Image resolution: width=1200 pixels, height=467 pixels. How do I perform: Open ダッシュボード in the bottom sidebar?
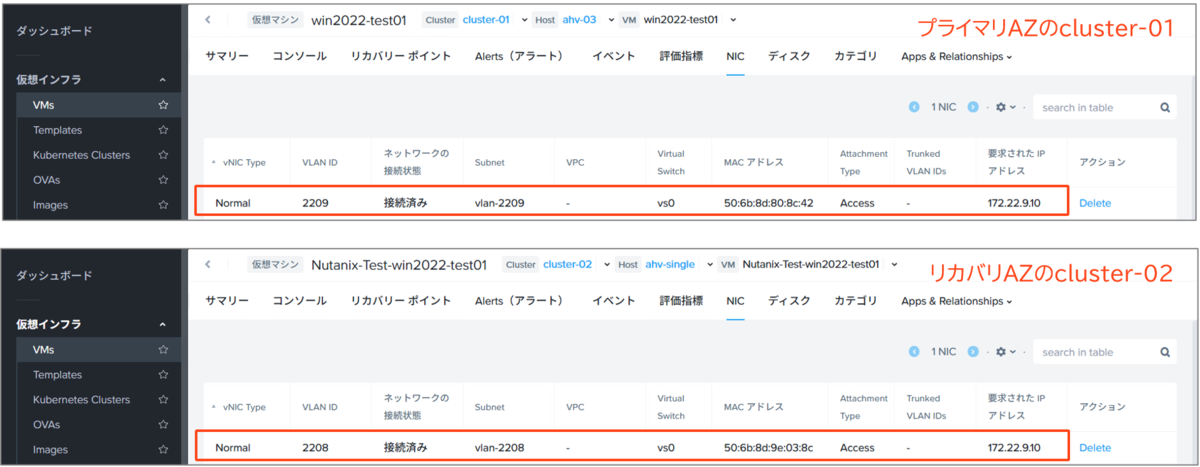(x=54, y=275)
